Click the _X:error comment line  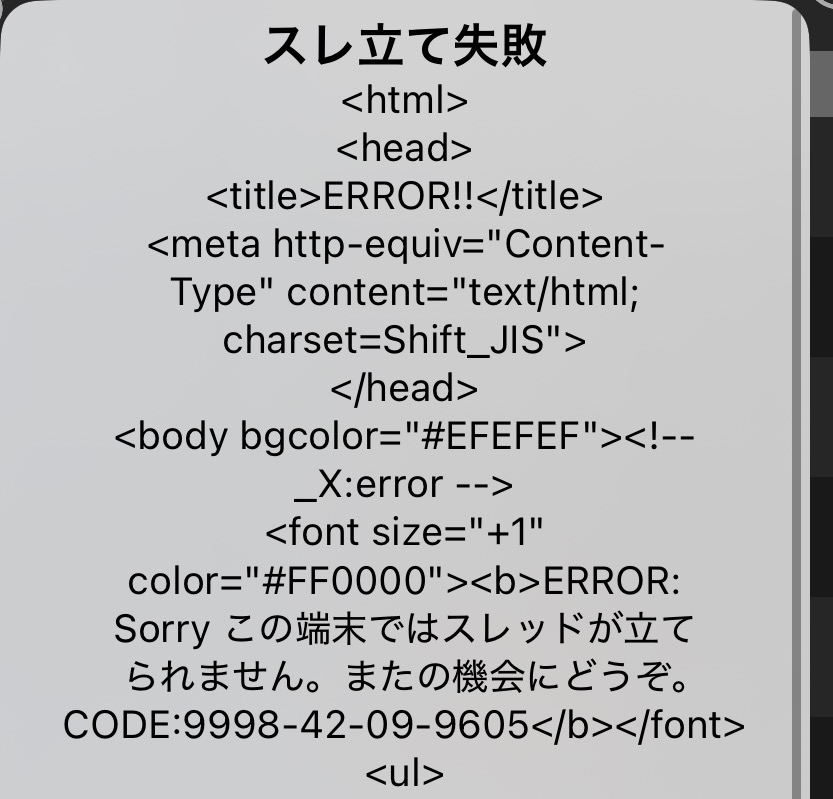click(404, 485)
